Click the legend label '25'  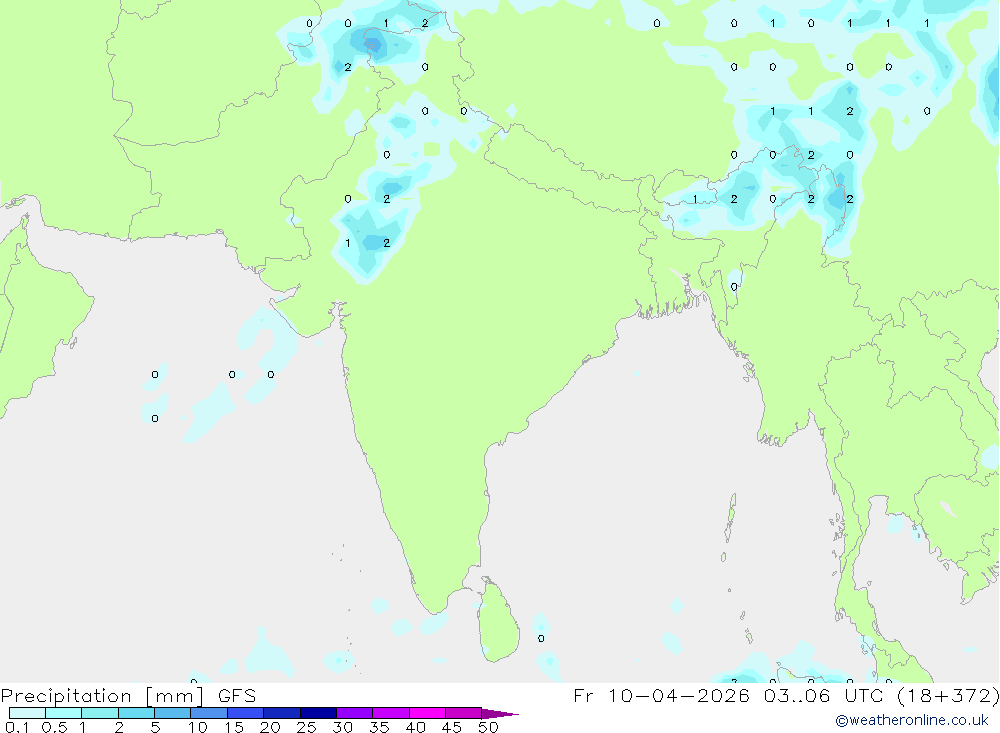tap(306, 727)
